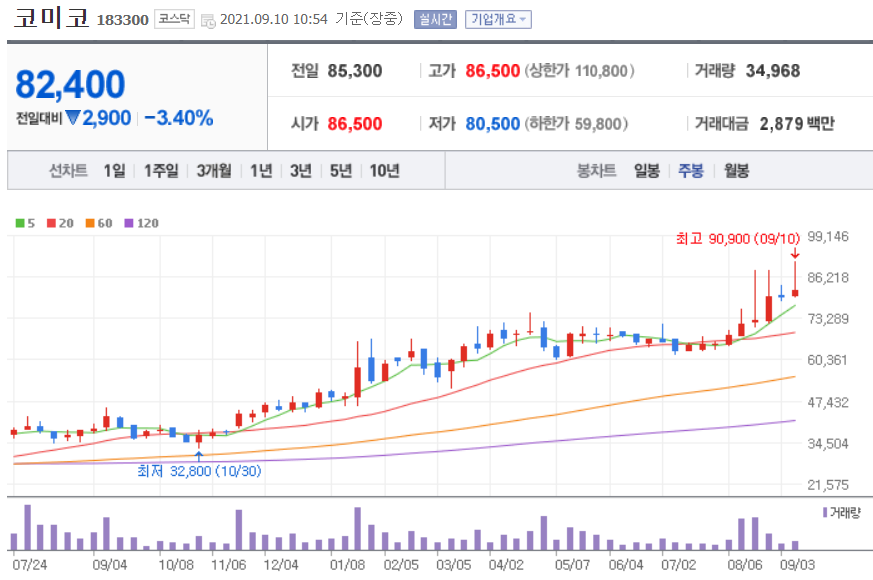Click the blue 실시간 real-time badge
The height and width of the screenshot is (580, 873).
[435, 18]
